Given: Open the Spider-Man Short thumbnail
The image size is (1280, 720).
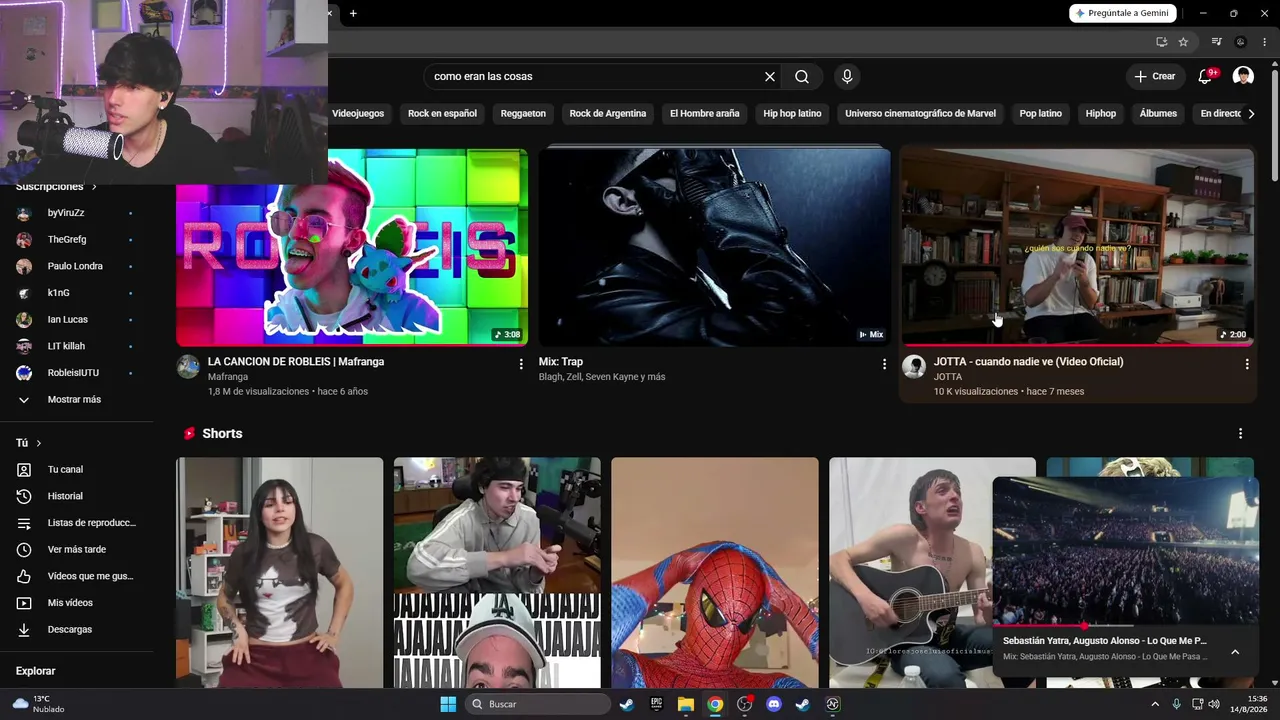Looking at the screenshot, I should (715, 573).
